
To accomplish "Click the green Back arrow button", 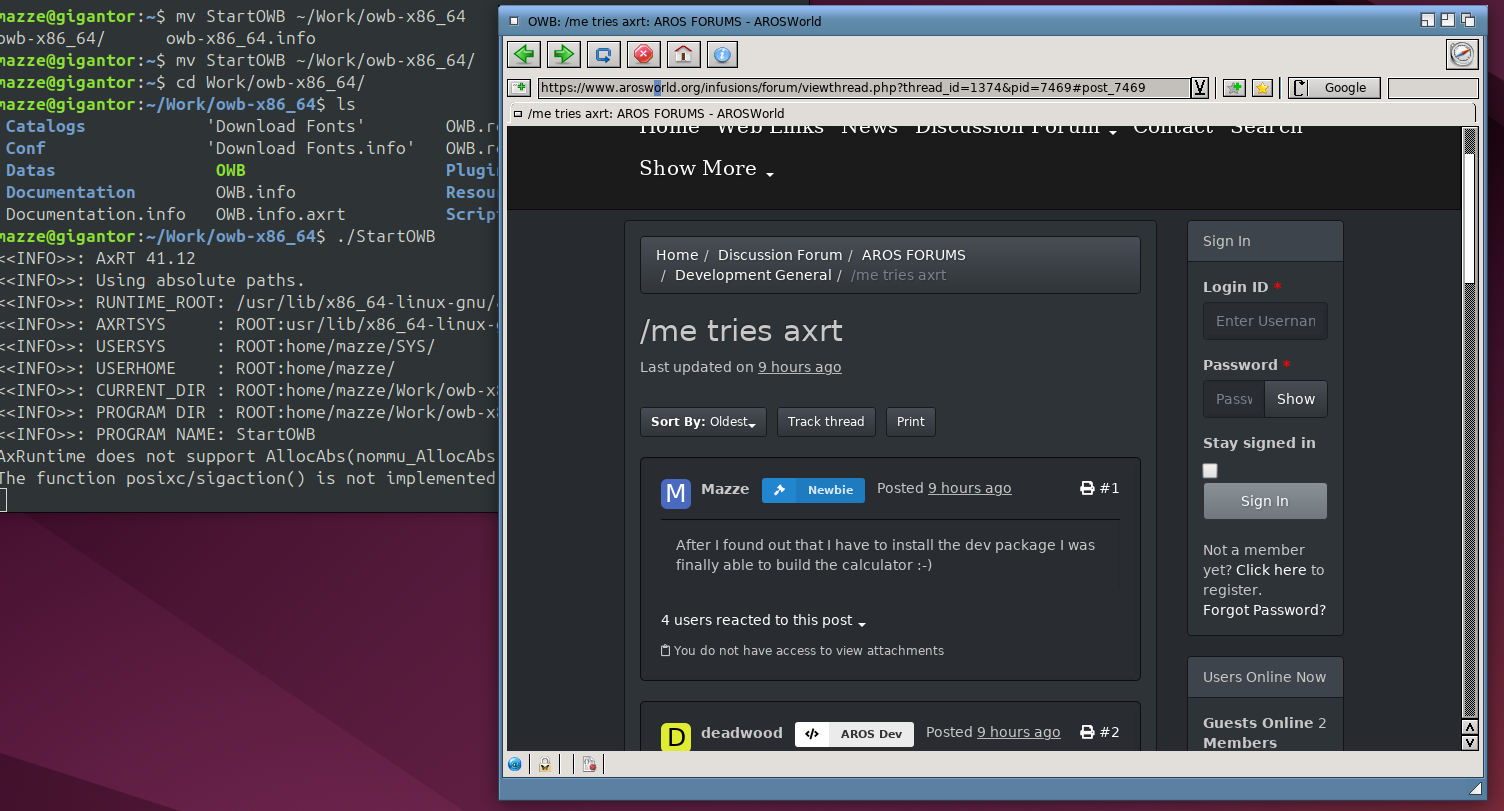I will point(523,54).
